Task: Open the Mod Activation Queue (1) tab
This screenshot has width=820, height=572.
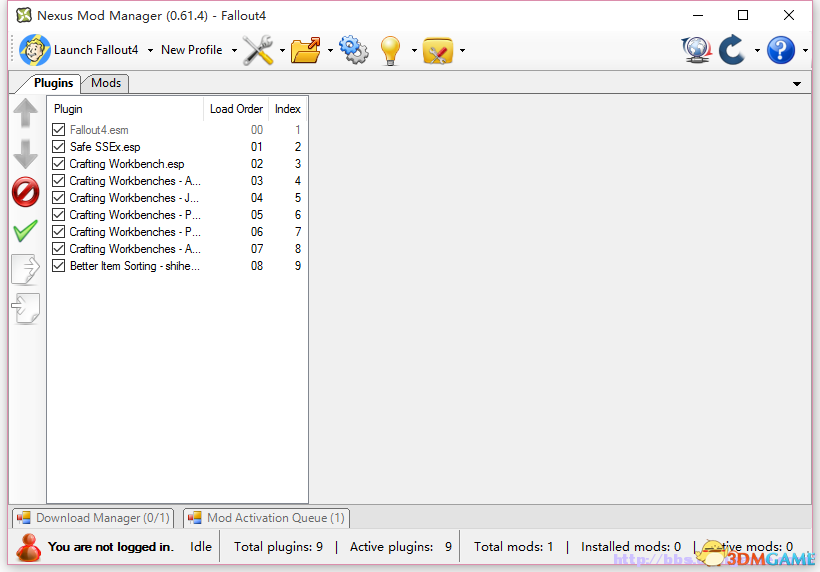Action: click(x=267, y=518)
